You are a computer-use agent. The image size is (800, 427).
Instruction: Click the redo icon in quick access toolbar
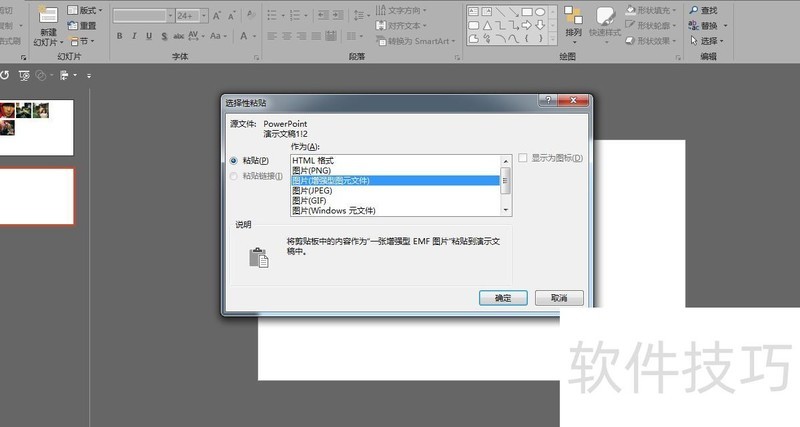coord(5,76)
